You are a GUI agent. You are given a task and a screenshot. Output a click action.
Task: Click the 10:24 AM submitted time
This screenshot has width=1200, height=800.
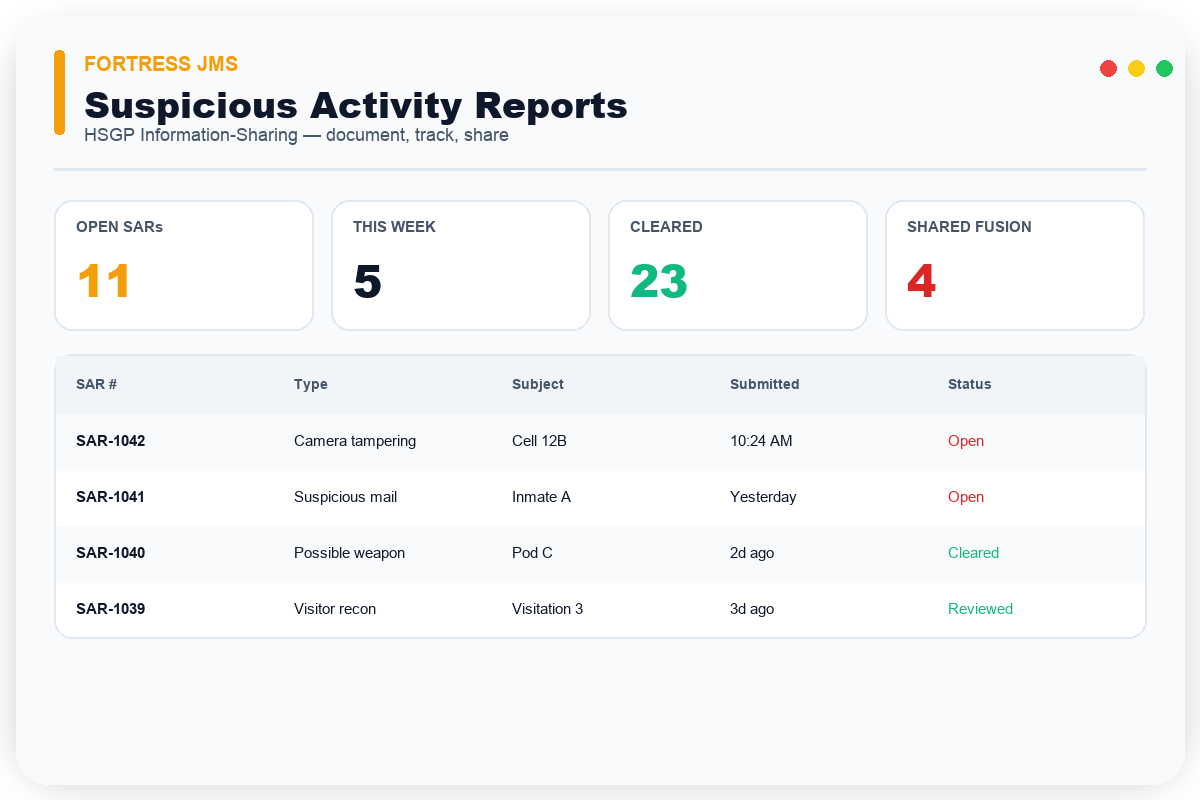[761, 441]
